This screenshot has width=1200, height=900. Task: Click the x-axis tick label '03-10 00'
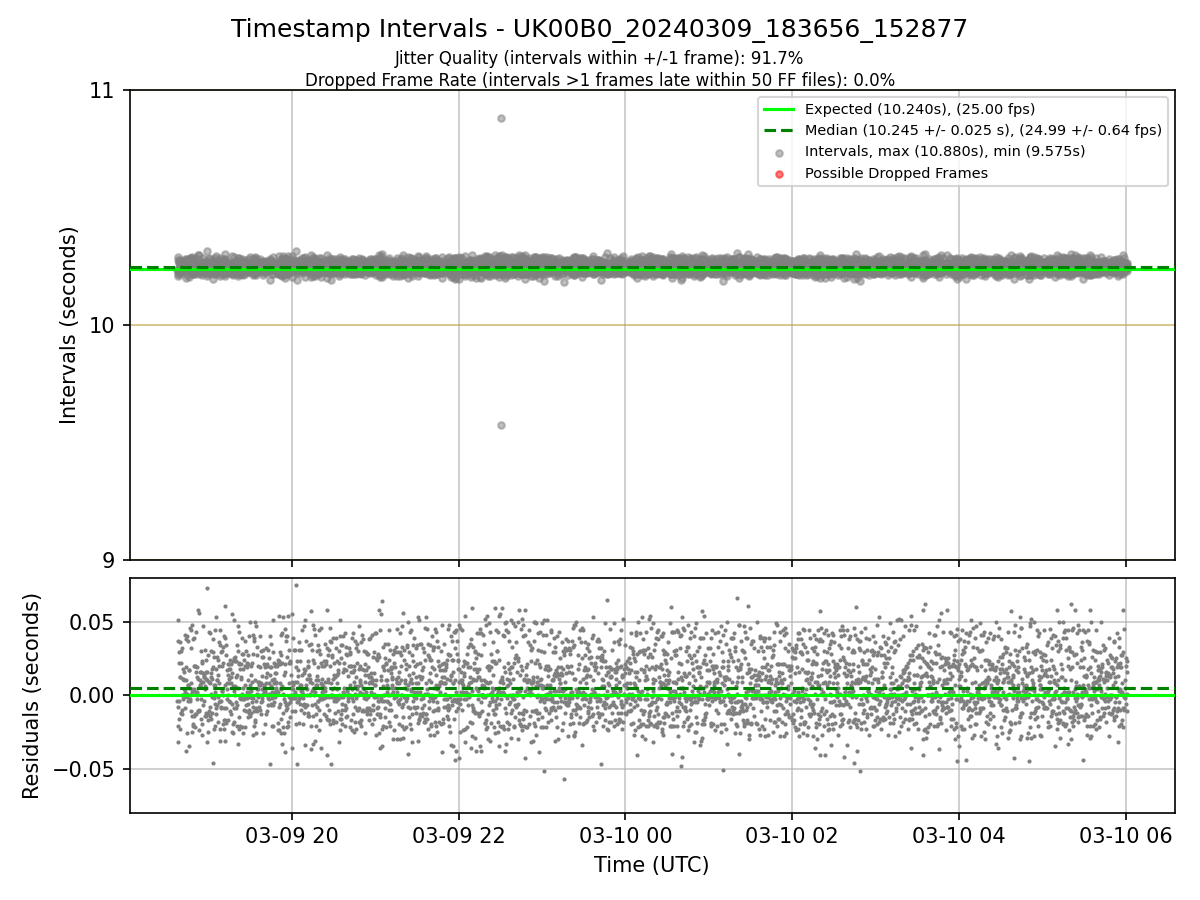(x=625, y=835)
